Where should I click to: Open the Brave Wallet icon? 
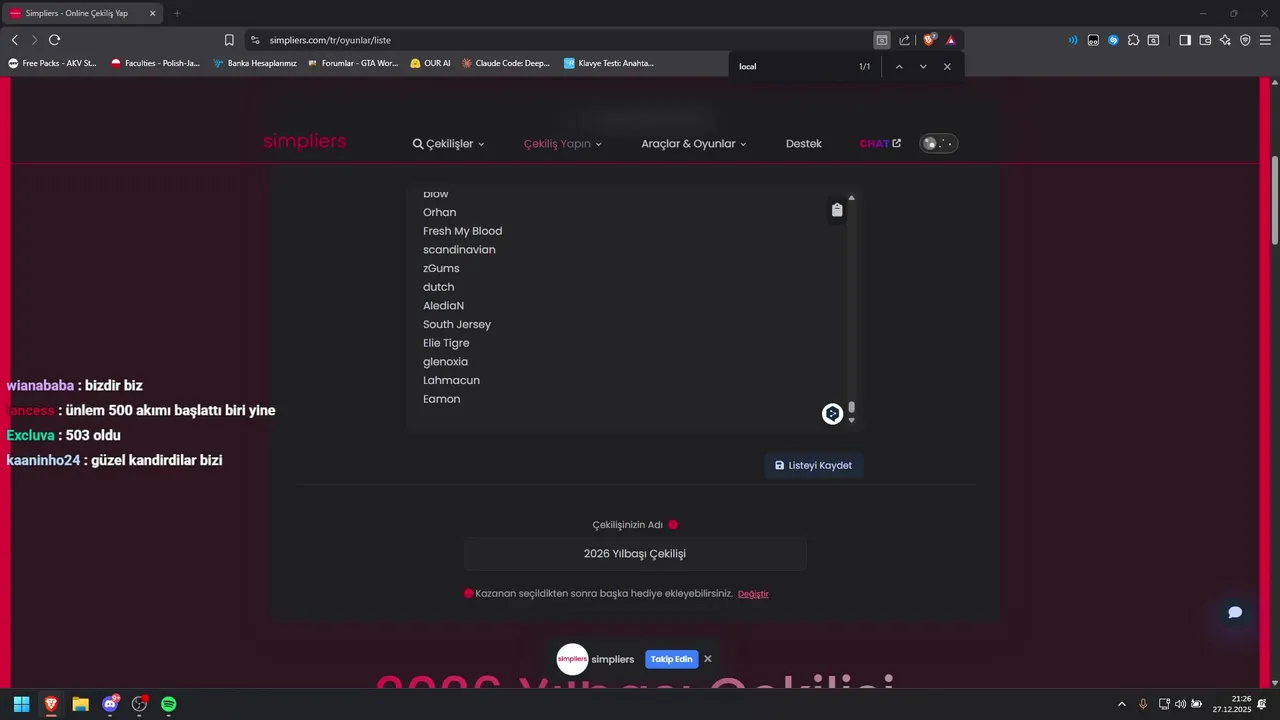[1205, 40]
